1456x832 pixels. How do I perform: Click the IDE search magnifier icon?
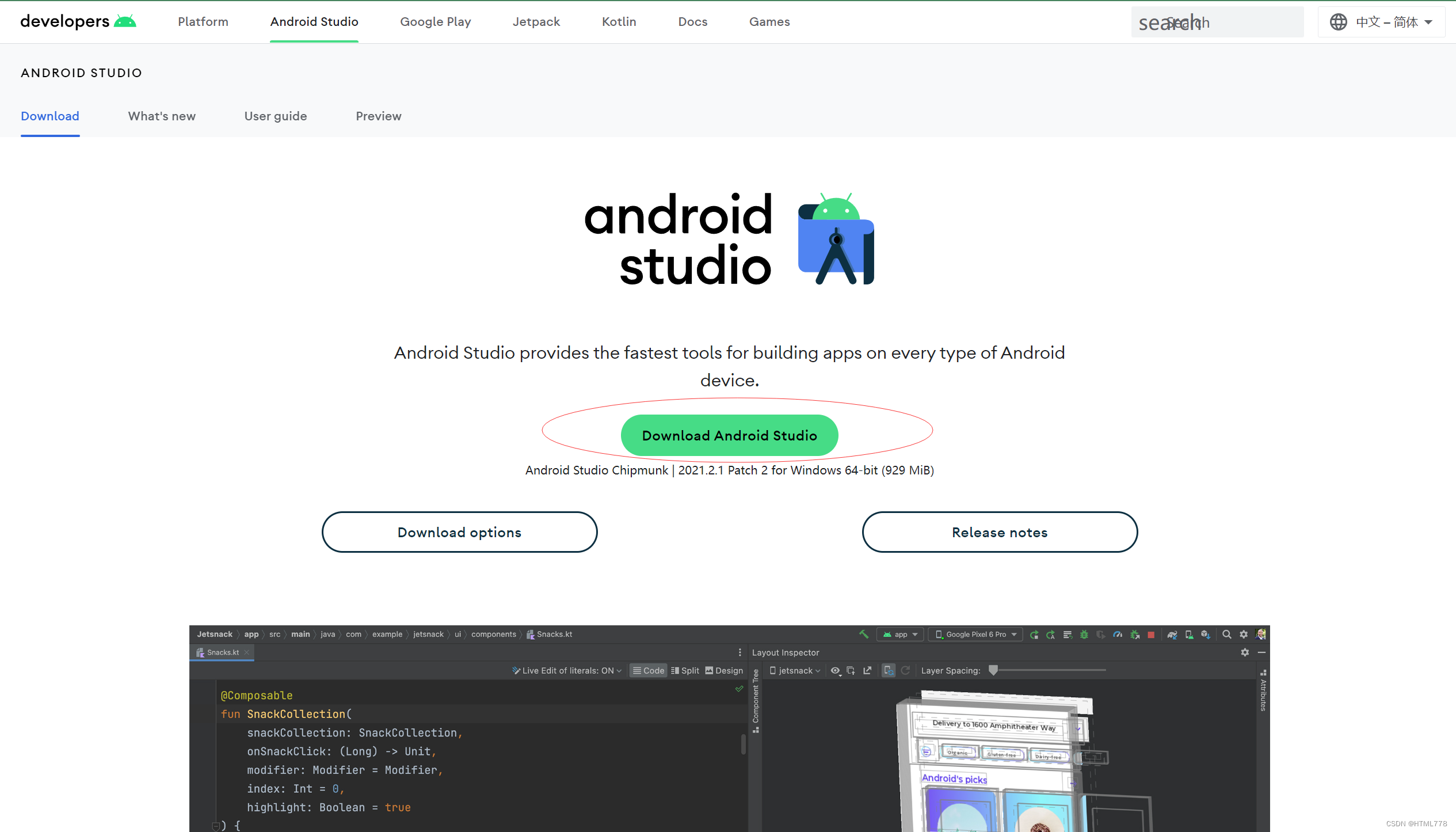(1227, 635)
